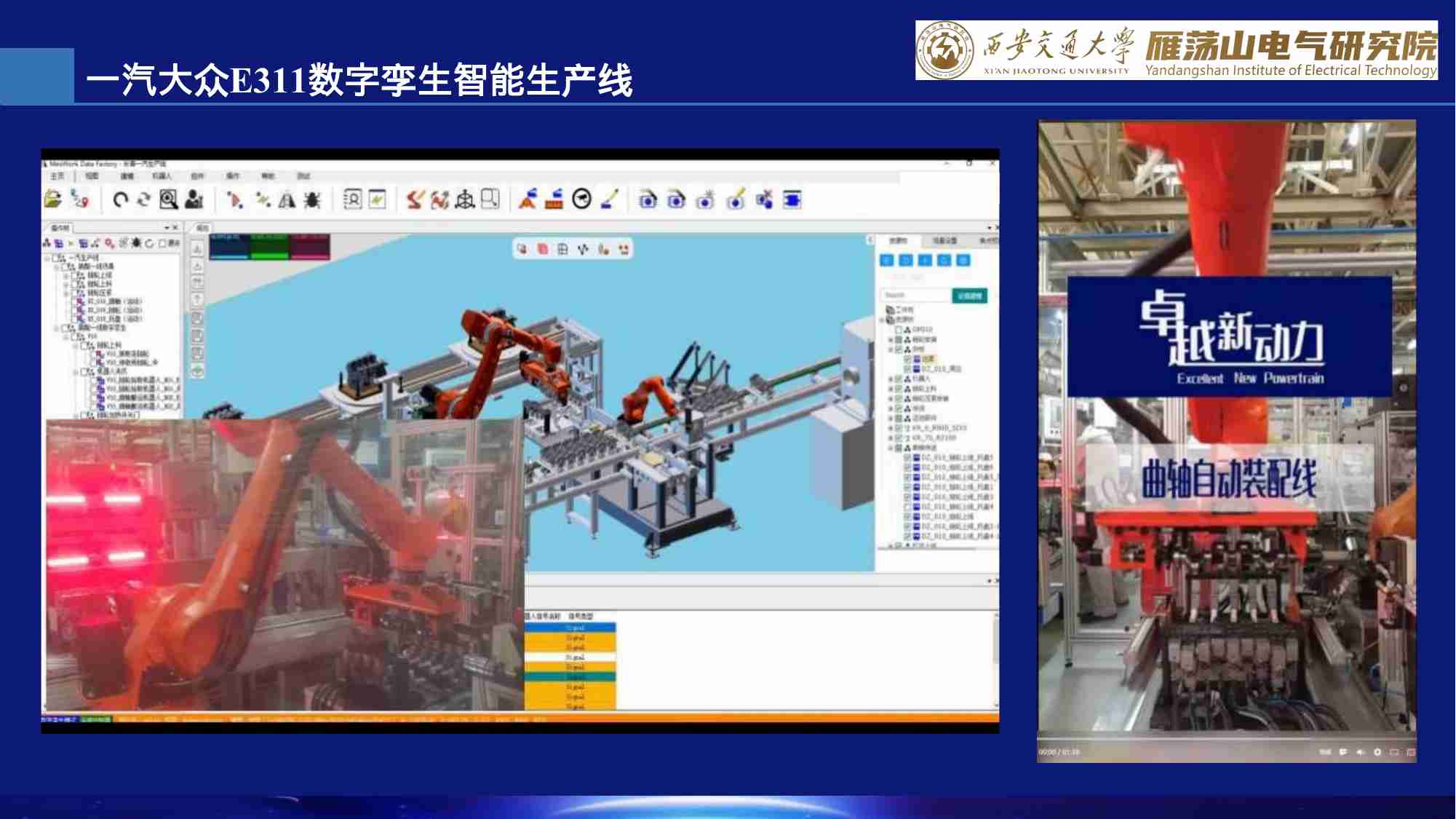Open the second menu bar item

(x=92, y=176)
